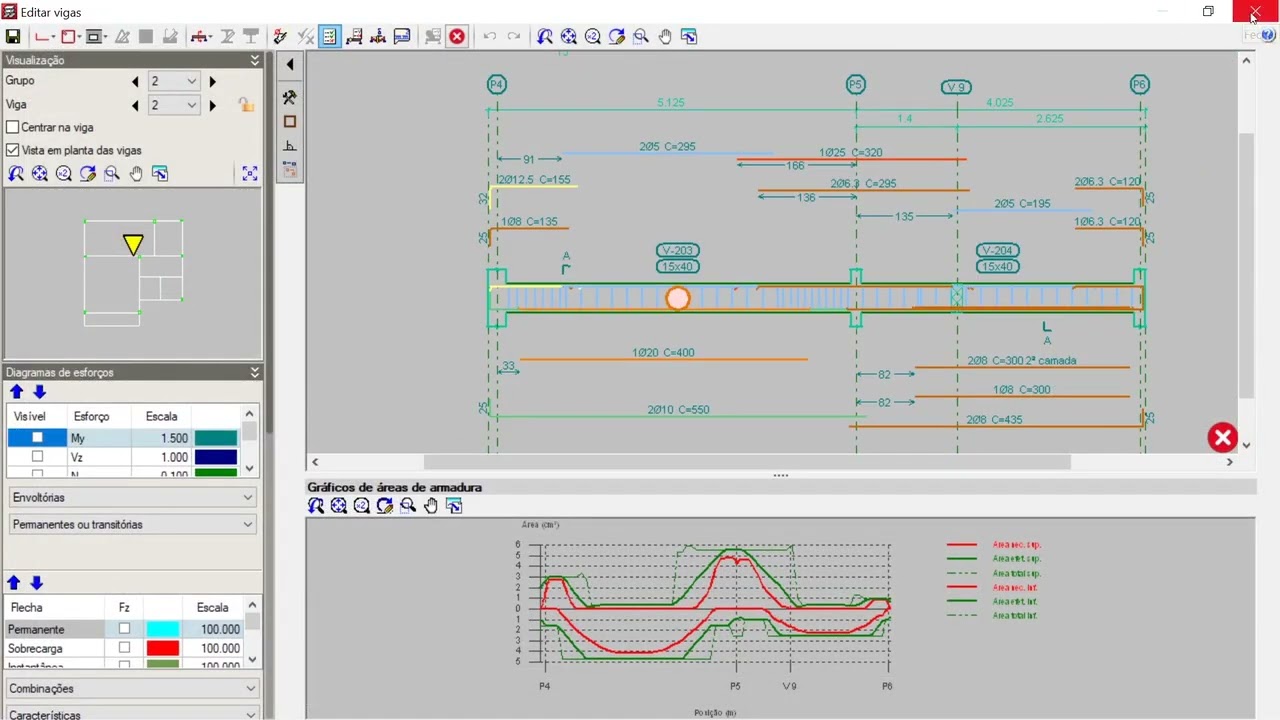Open the Envoltórias dropdown

coord(132,497)
